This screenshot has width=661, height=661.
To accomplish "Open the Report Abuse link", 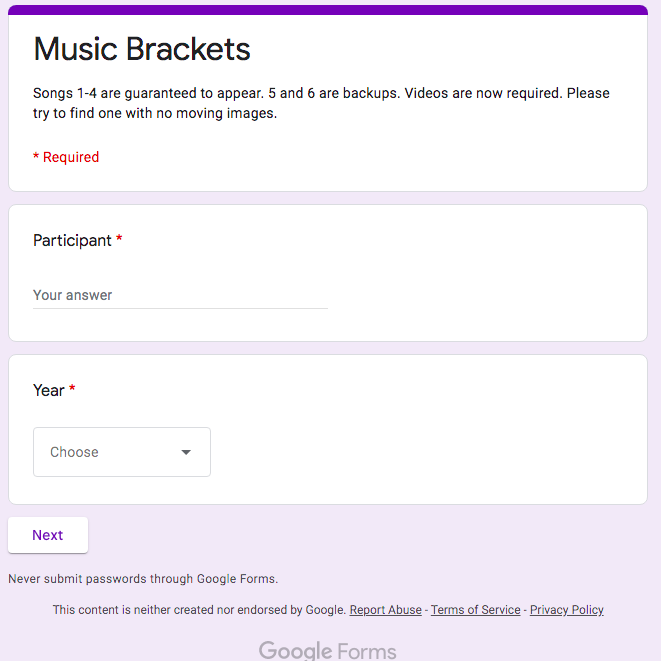I will (385, 610).
